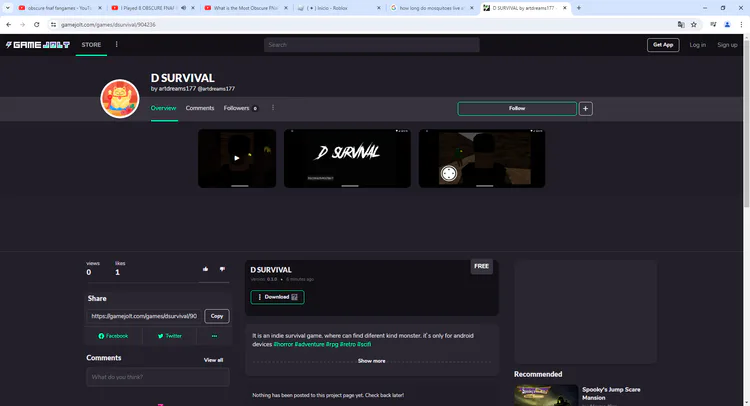
Task: Open the navbar three-dot more menu
Action: coord(117,44)
